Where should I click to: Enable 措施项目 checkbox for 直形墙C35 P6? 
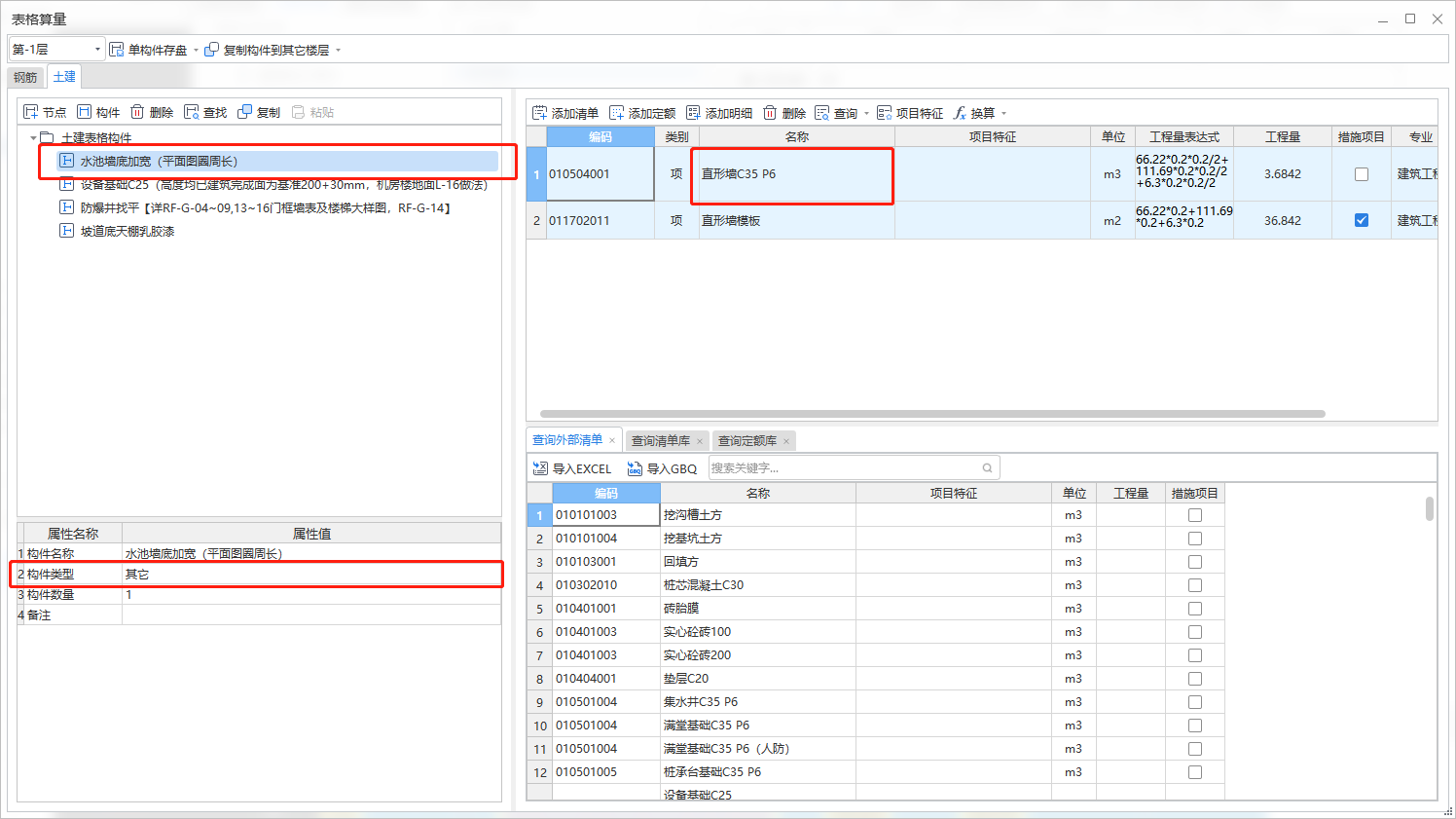tap(1362, 174)
